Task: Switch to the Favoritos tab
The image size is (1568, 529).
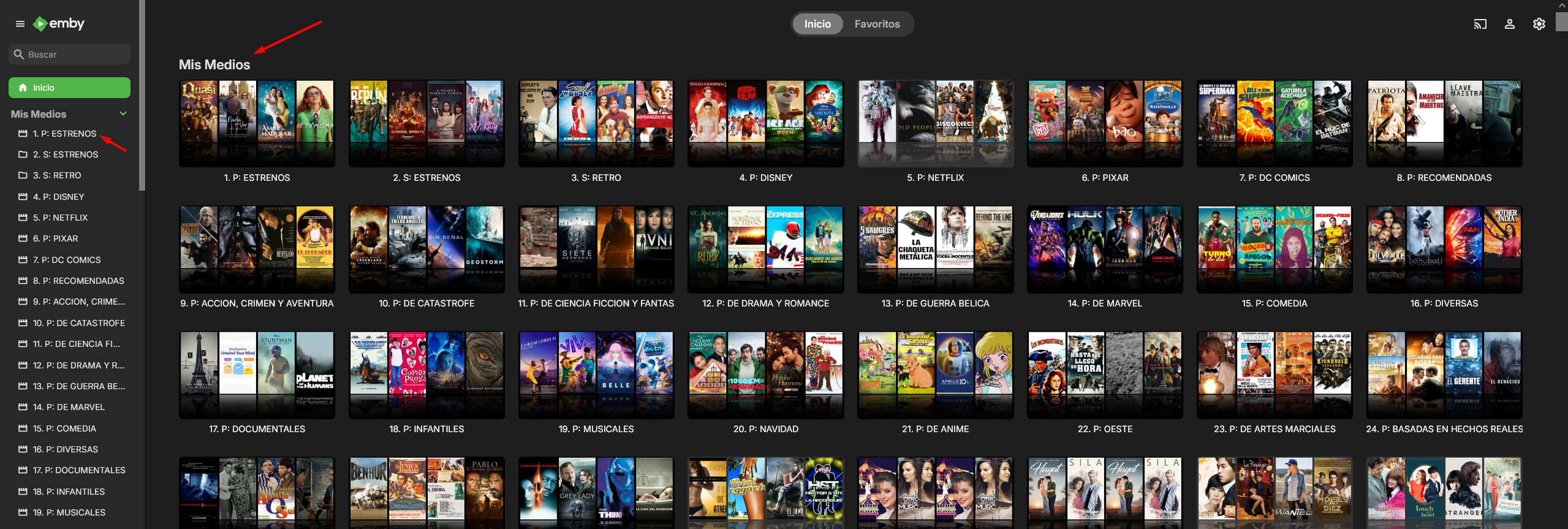Action: [x=877, y=24]
